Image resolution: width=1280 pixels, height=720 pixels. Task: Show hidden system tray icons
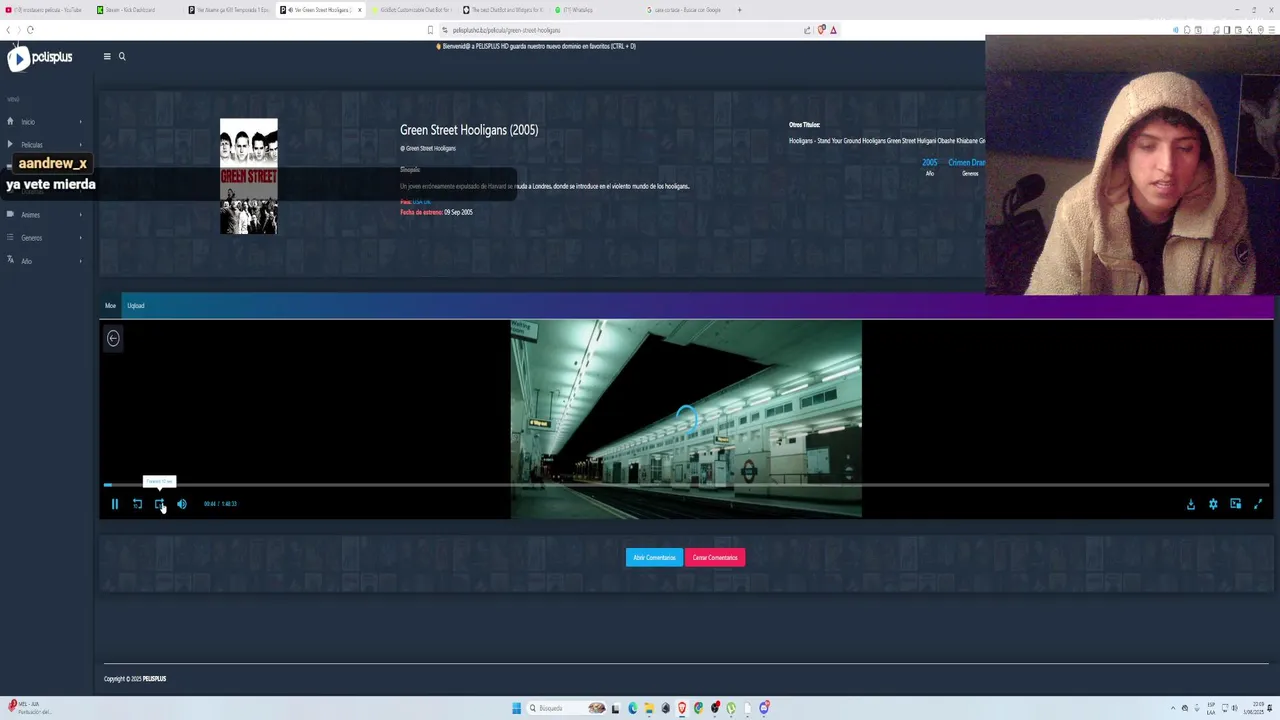[x=1173, y=708]
